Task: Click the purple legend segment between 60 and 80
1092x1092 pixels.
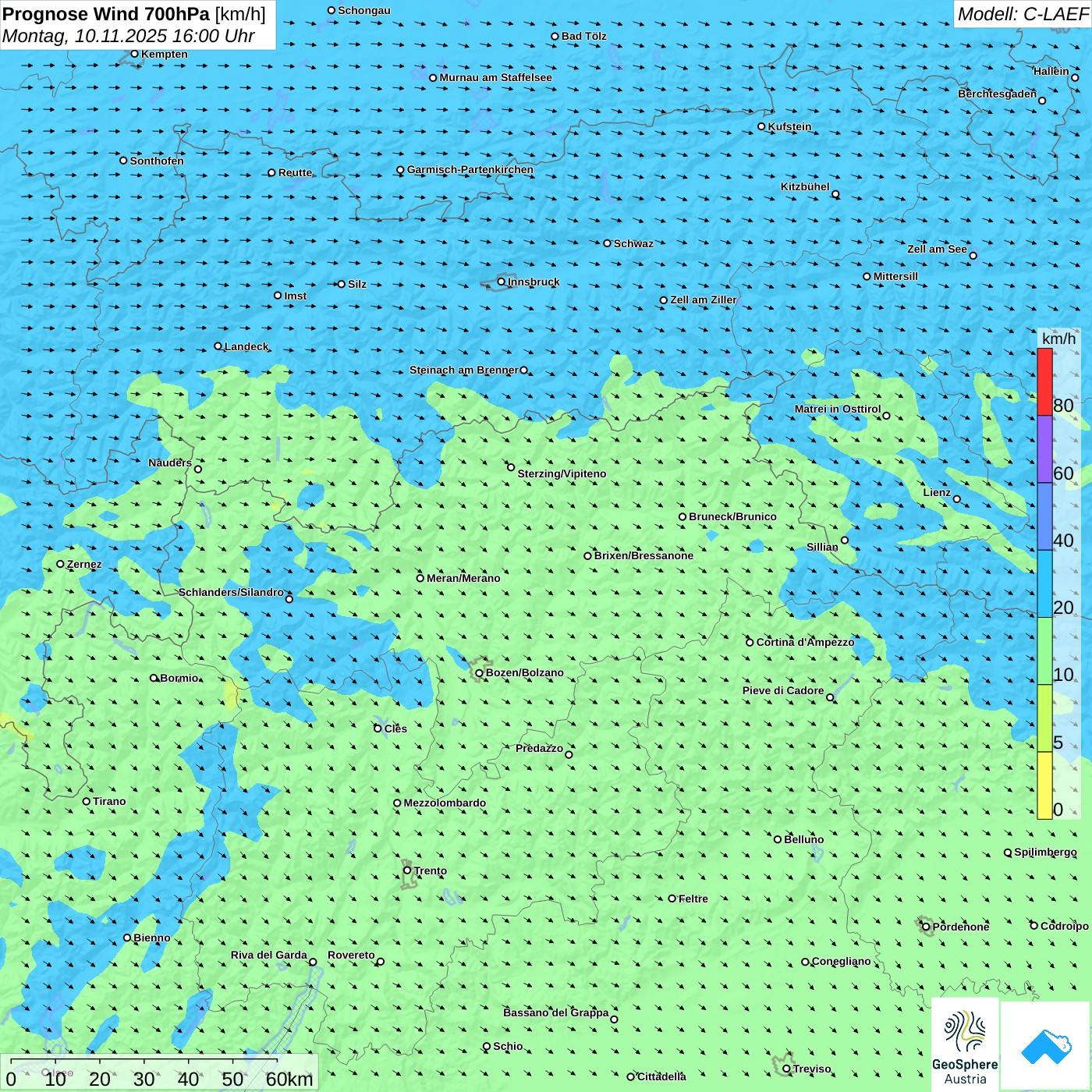Action: click(x=1044, y=449)
